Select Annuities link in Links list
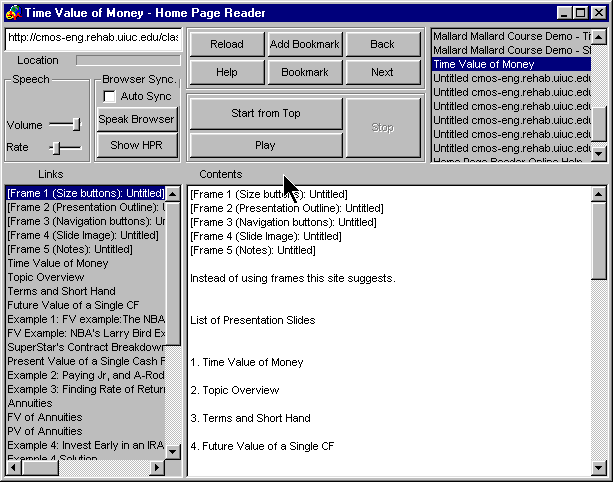The image size is (613, 482). [30, 403]
